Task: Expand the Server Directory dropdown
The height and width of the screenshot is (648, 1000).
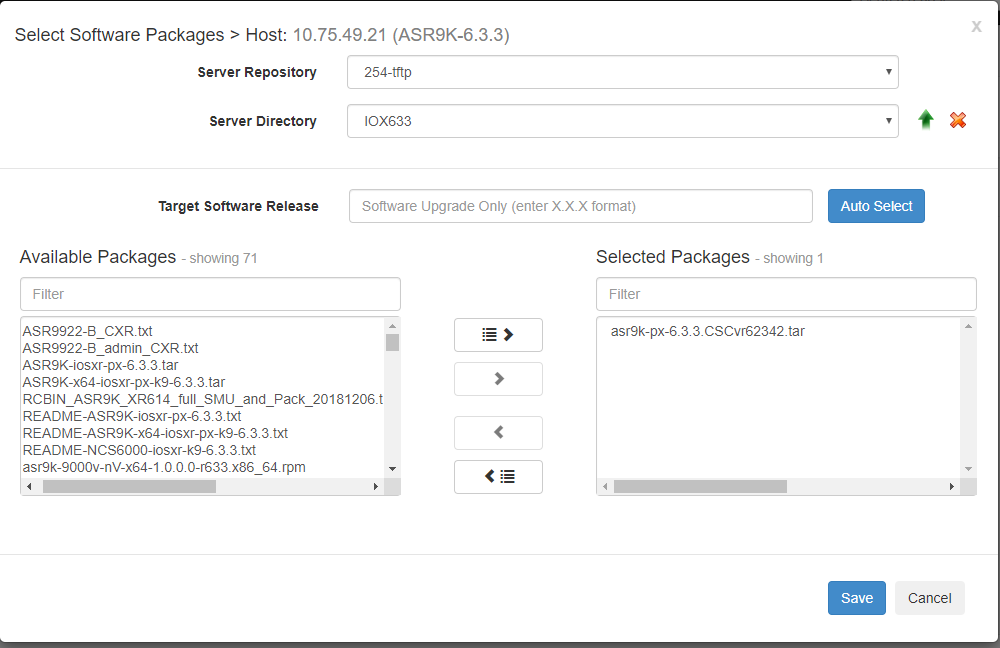Action: pos(622,121)
